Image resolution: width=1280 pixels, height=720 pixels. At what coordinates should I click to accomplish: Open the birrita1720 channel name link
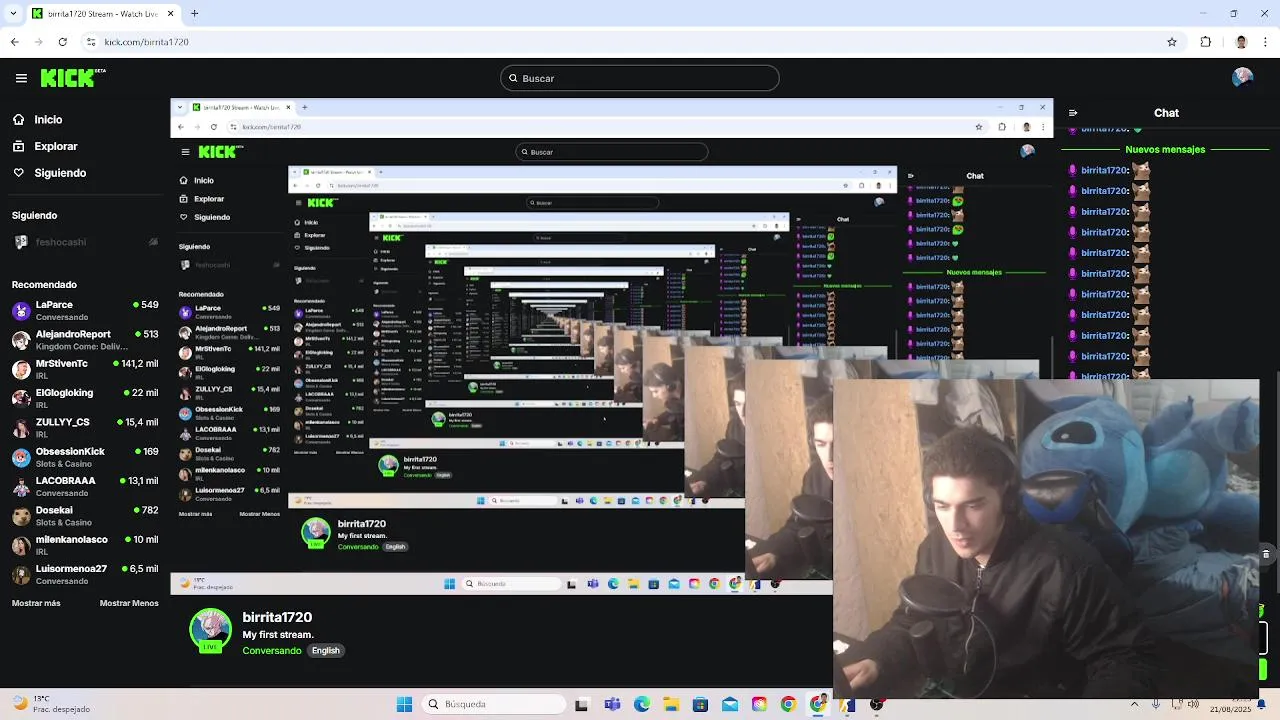277,617
